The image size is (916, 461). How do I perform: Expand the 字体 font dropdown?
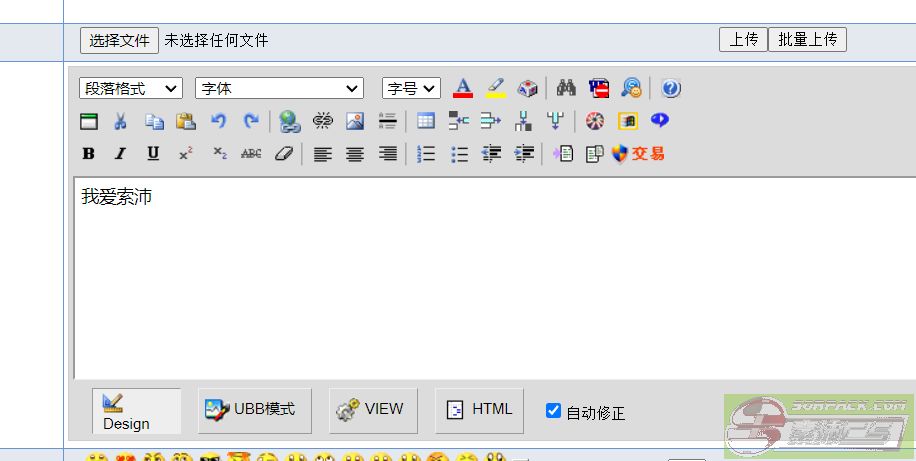click(x=279, y=88)
